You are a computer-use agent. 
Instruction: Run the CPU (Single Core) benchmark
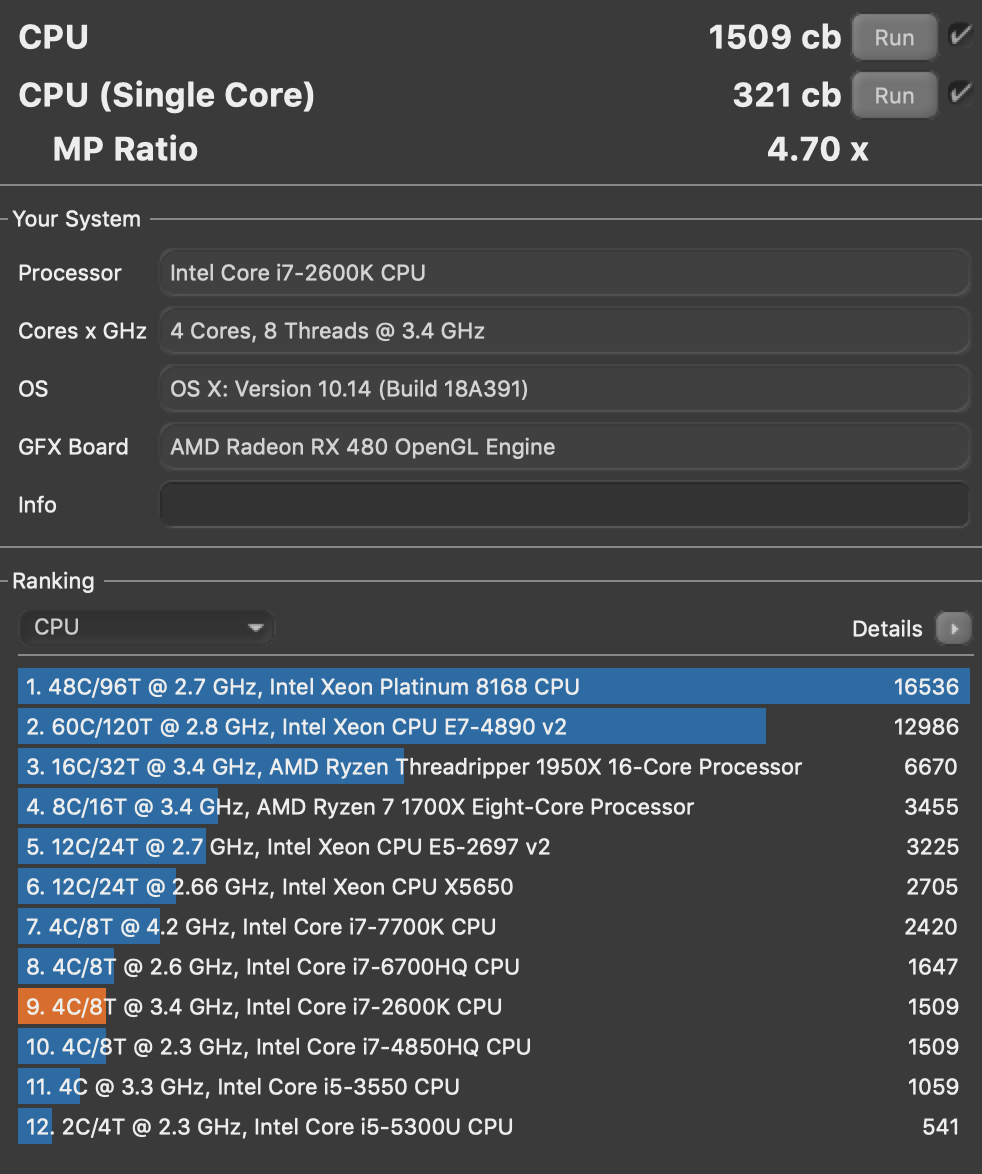(x=894, y=96)
